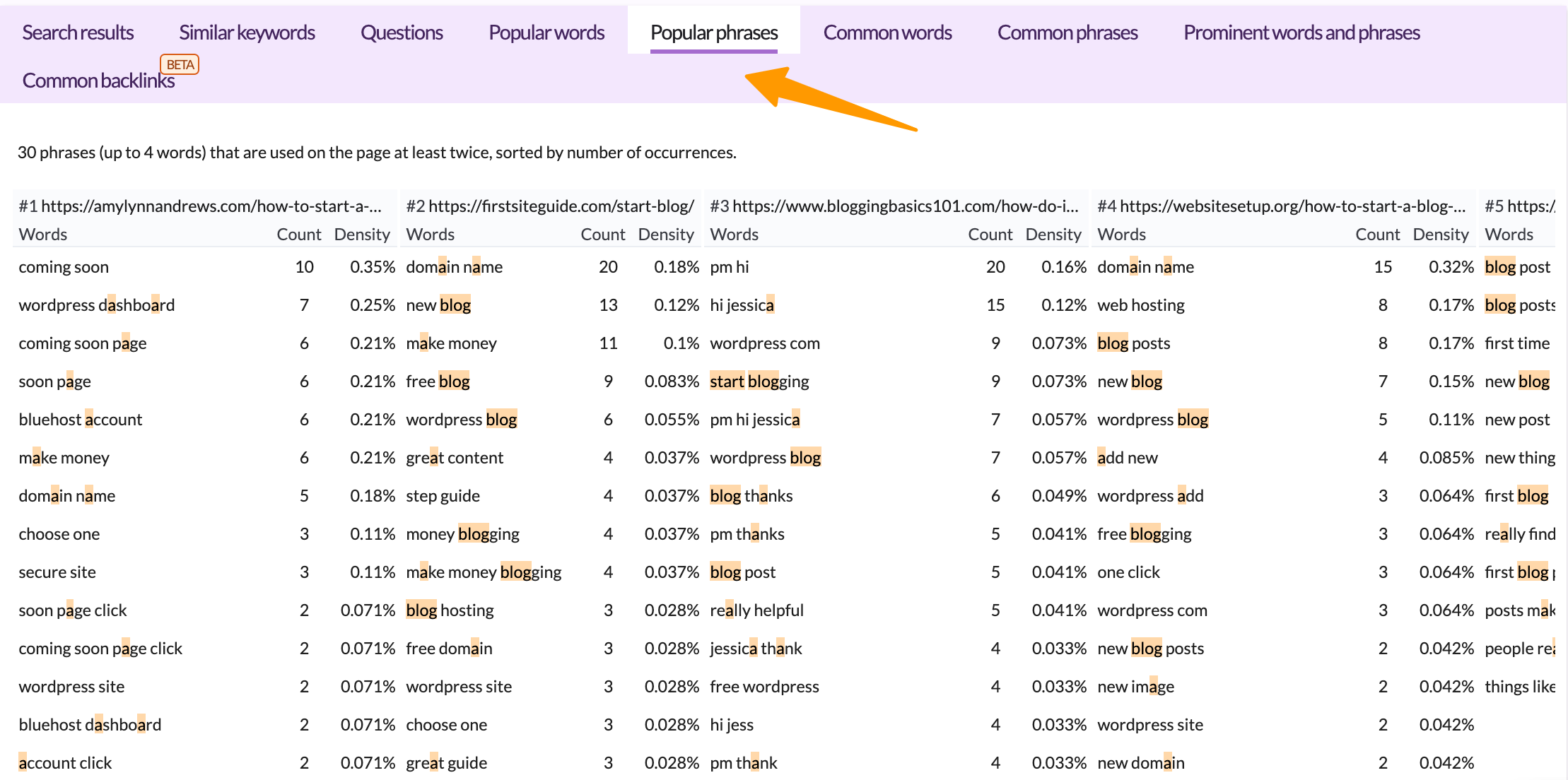Screen dimensions: 1568x780
Task: Select the Popular words tab
Action: coord(546,32)
